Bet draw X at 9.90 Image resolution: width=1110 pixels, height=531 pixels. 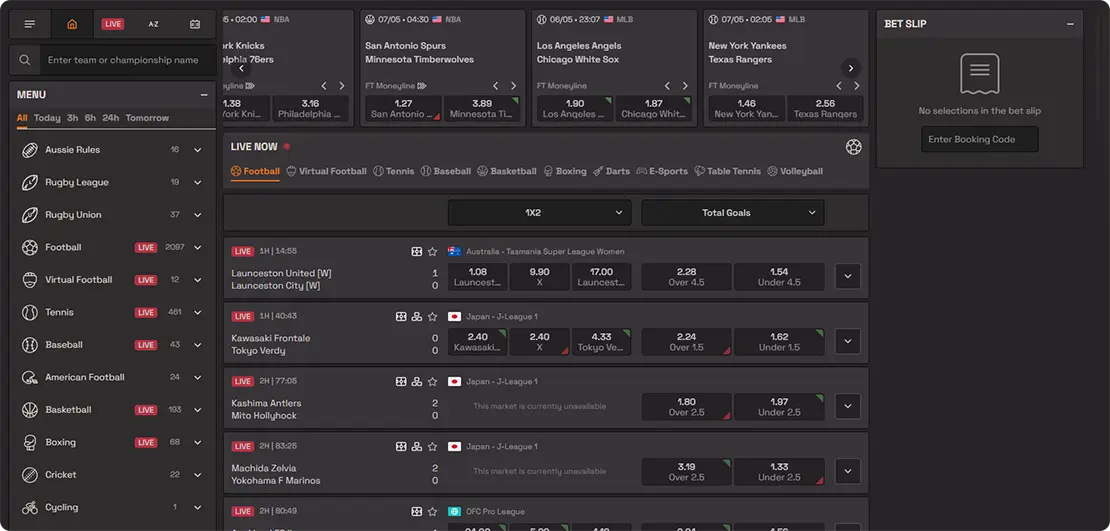click(539, 277)
